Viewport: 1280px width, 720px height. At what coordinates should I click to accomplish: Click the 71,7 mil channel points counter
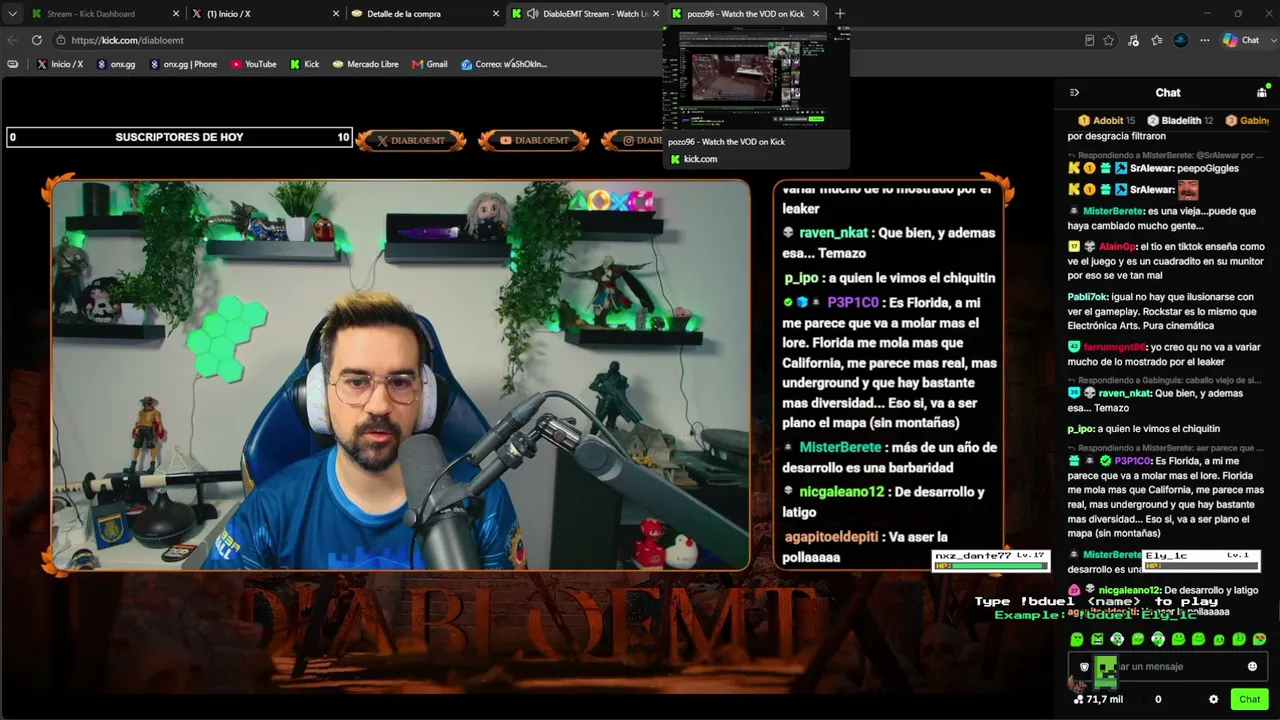click(1098, 699)
